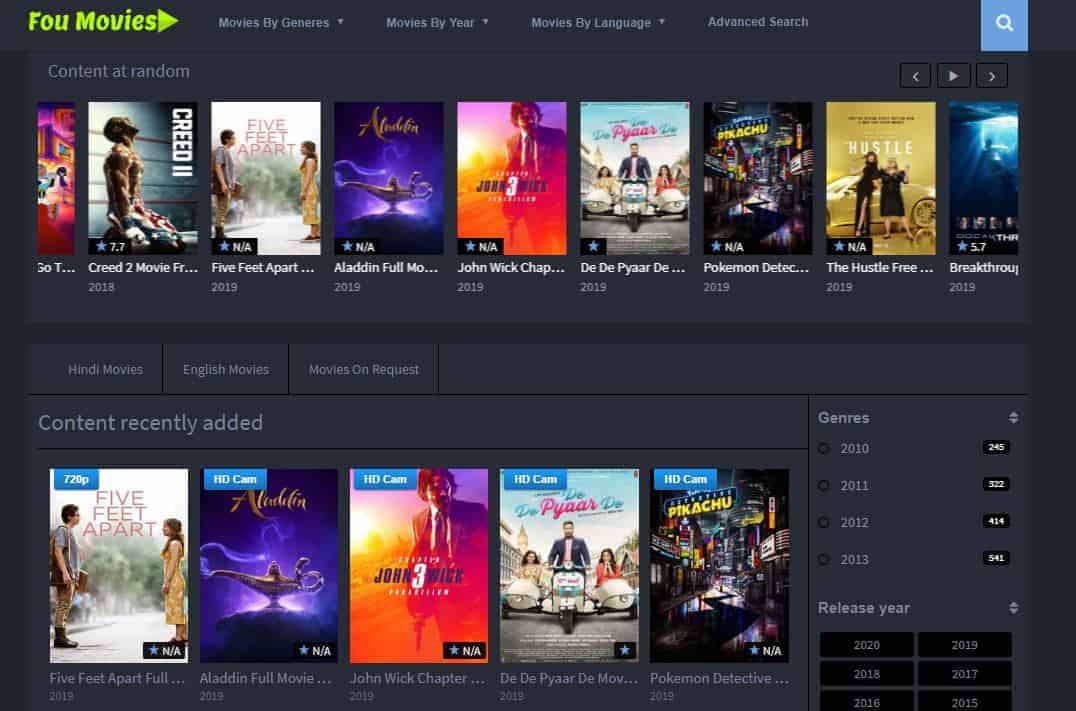Open Five Feet Apart poster in random carousel
This screenshot has height=711, width=1076.
(266, 178)
